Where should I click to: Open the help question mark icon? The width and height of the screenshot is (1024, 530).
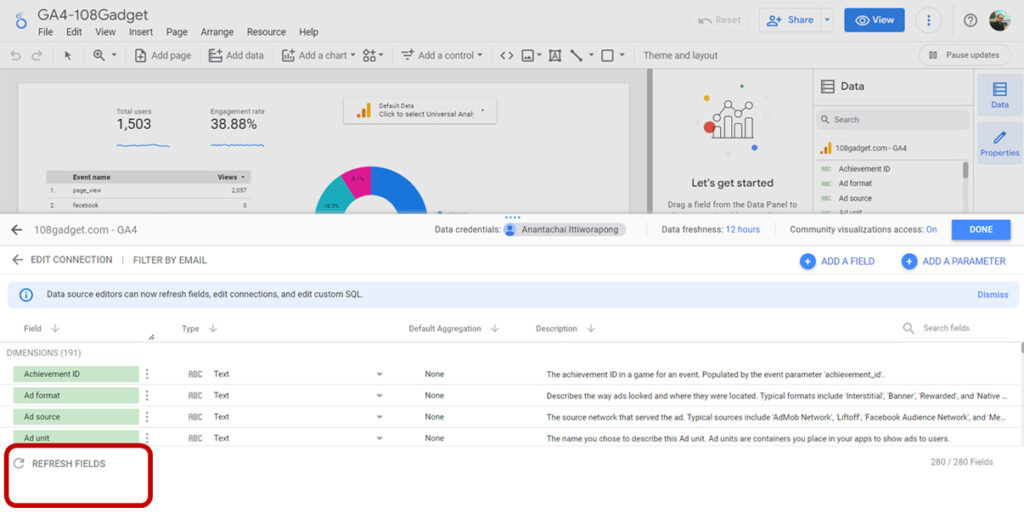970,20
